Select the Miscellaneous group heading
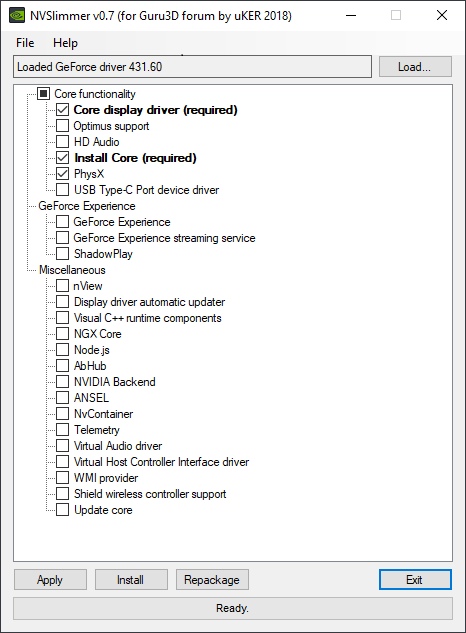This screenshot has height=633, width=466. (x=72, y=270)
